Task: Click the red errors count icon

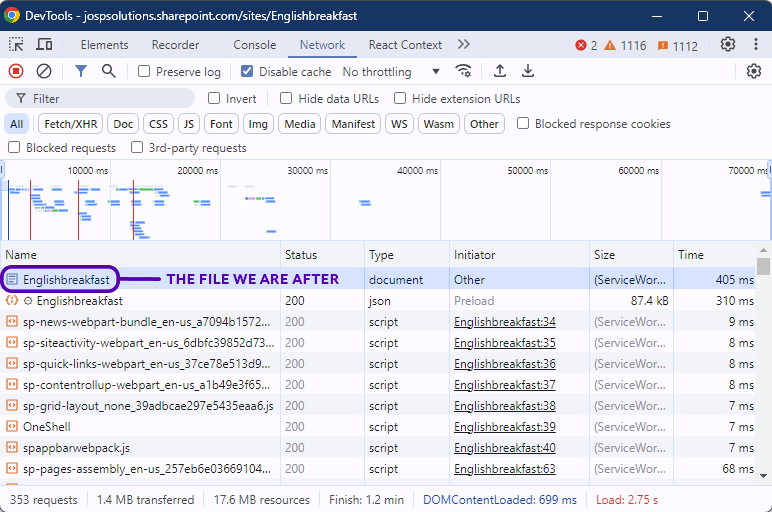Action: 581,45
